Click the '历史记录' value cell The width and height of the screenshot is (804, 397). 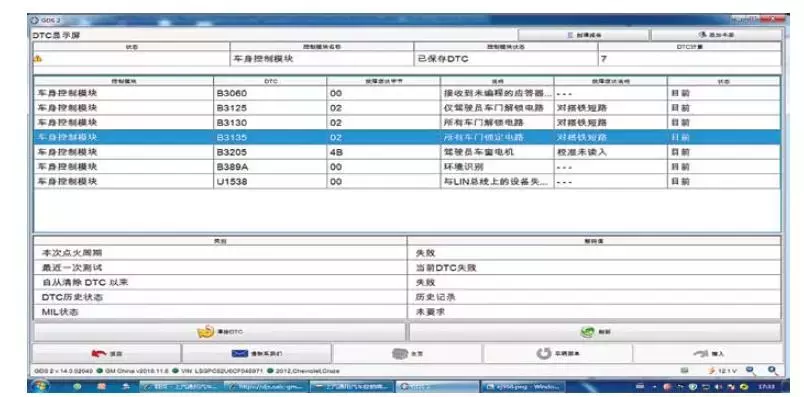[x=594, y=297]
